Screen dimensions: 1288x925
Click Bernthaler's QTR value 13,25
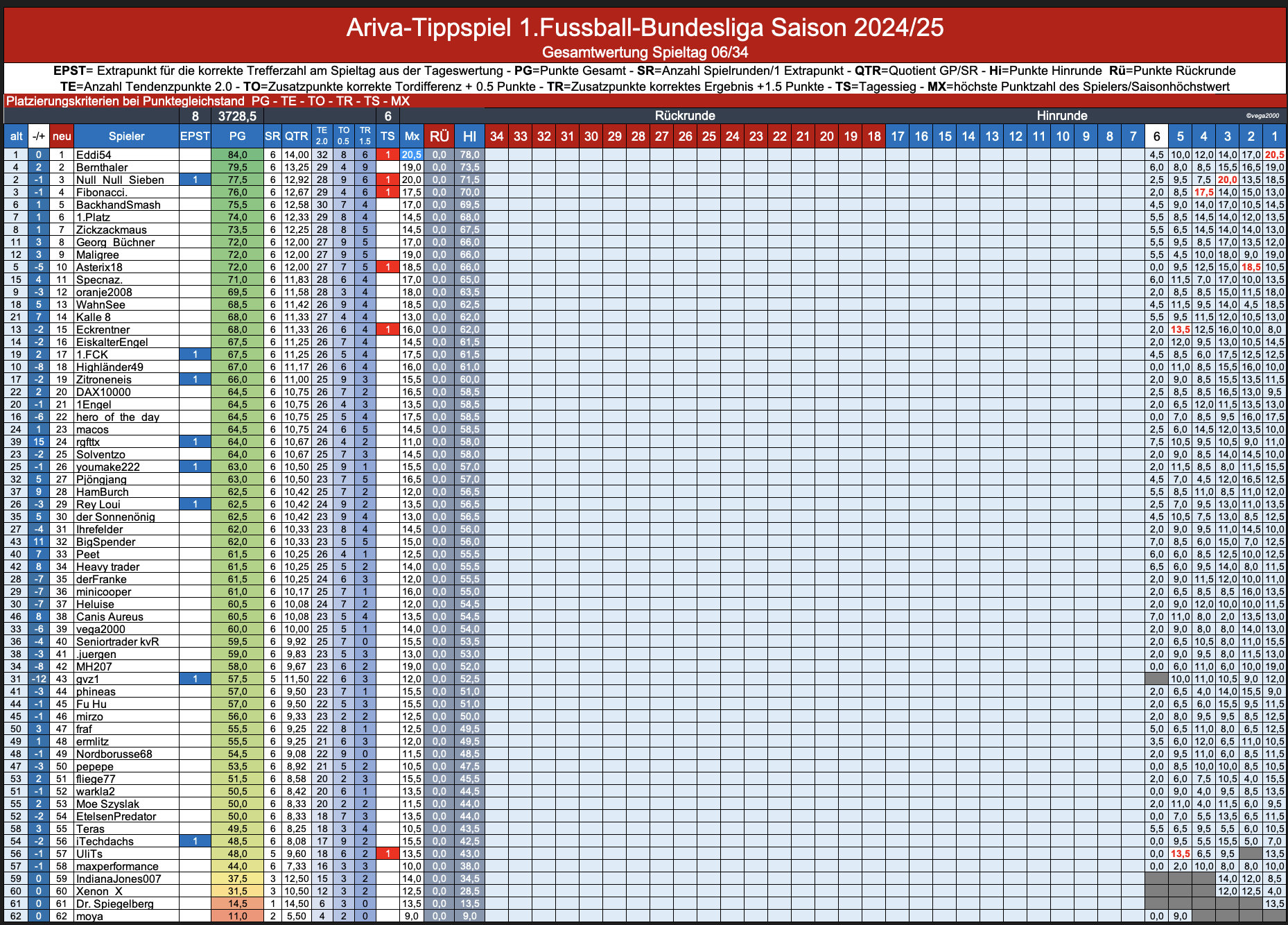296,167
